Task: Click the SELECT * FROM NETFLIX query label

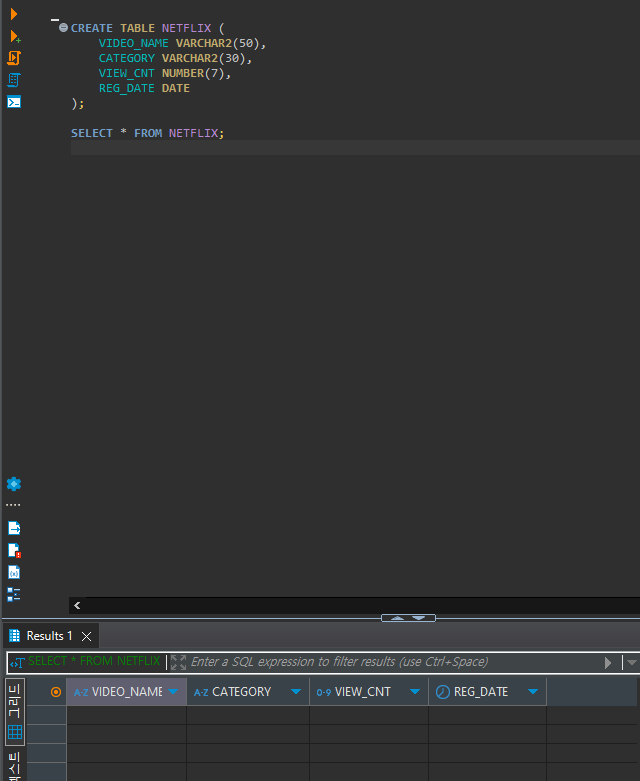Action: point(94,661)
